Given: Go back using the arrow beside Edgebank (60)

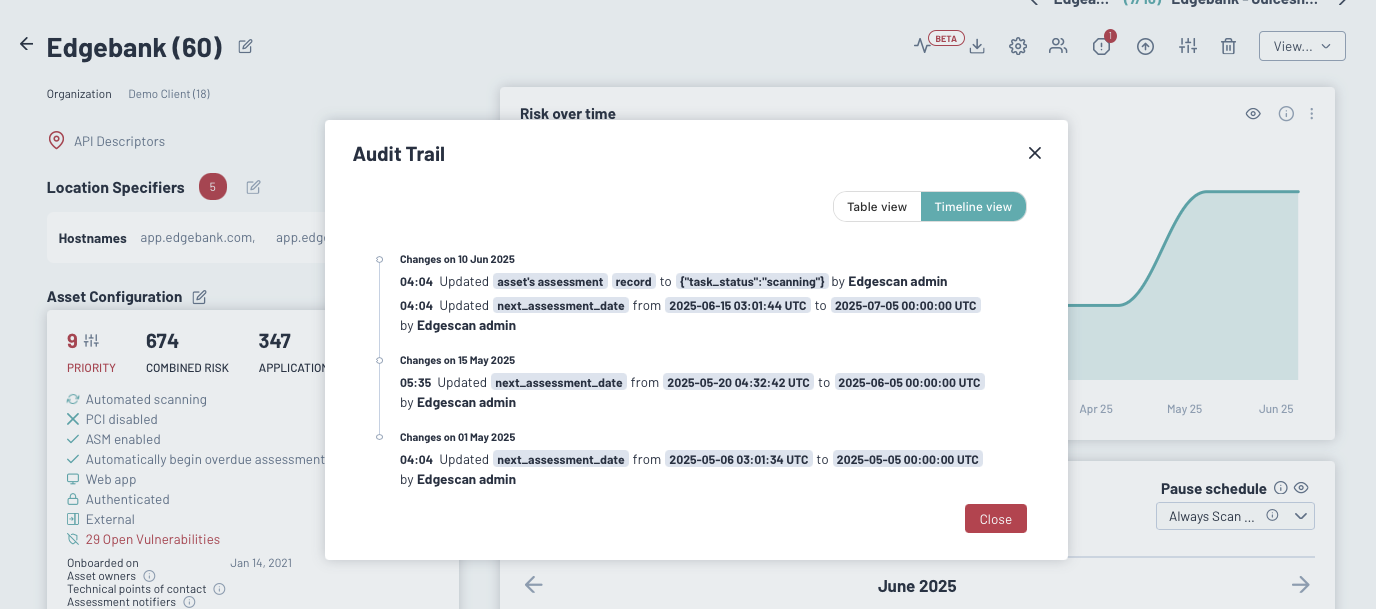Looking at the screenshot, I should point(26,45).
